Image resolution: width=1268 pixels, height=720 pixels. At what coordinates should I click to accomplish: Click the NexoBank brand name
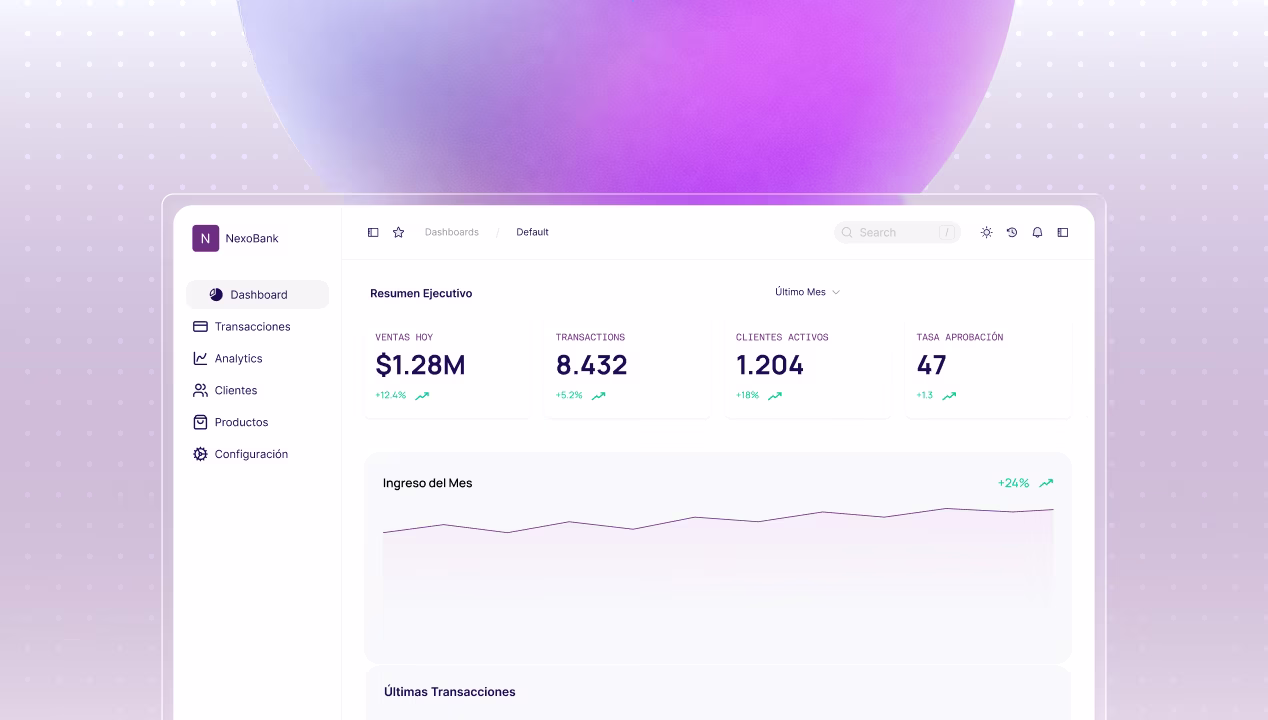coord(252,238)
